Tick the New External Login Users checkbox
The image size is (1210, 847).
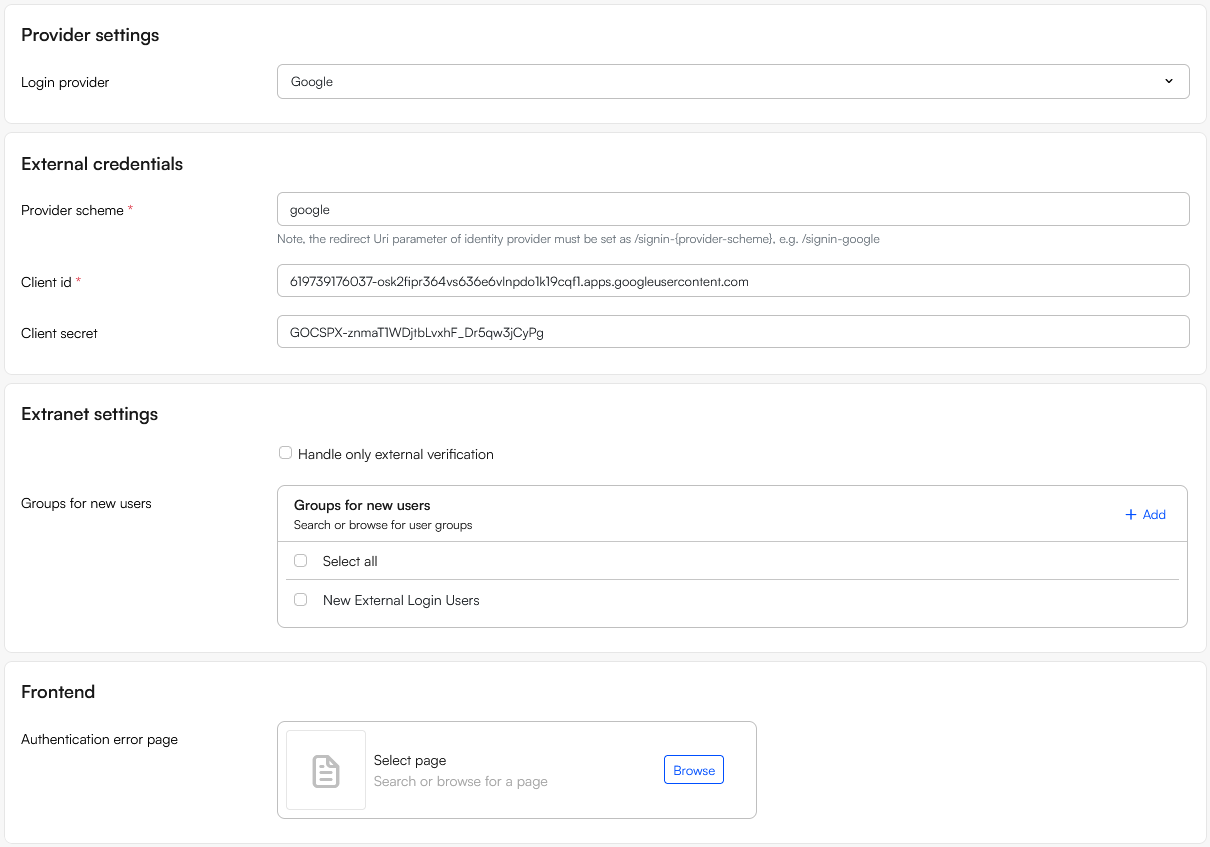300,600
